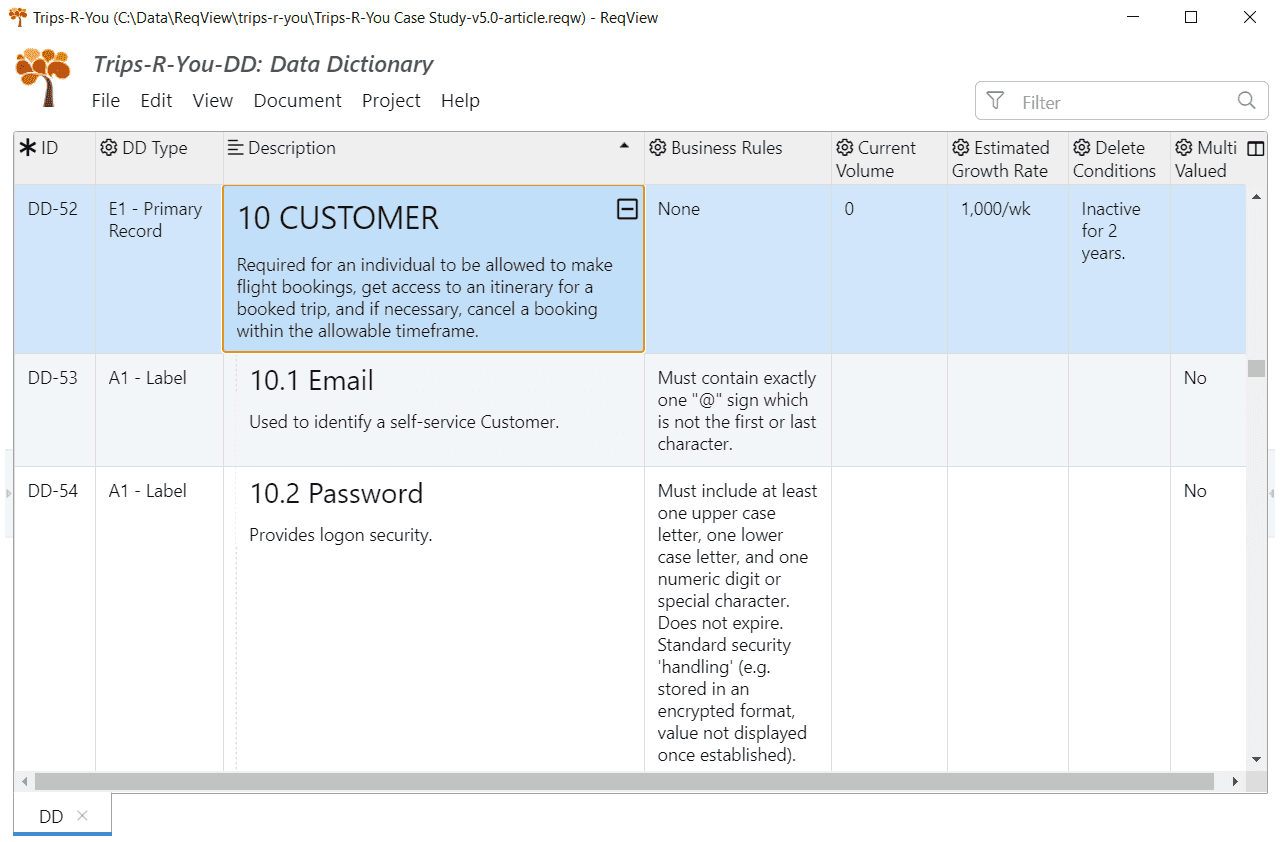Select the DD-54 row ID
This screenshot has height=842, width=1280.
tap(53, 491)
